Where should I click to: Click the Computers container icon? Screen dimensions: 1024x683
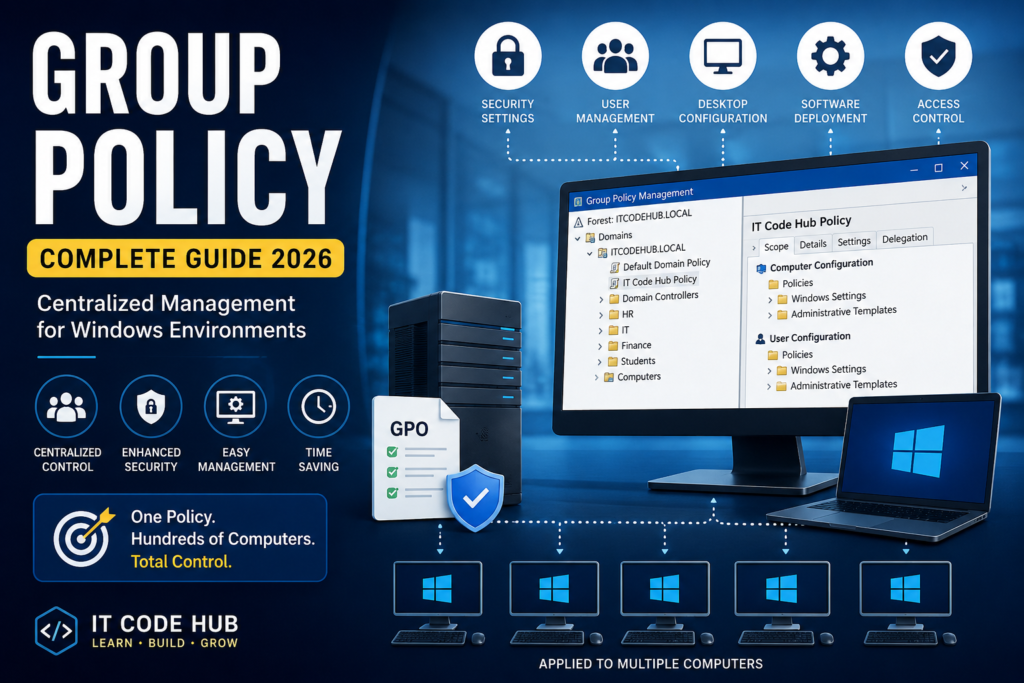tap(609, 377)
